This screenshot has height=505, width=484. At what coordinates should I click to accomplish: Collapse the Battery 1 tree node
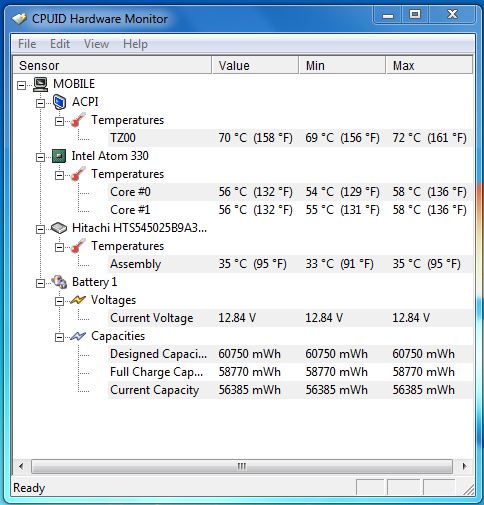(40, 283)
